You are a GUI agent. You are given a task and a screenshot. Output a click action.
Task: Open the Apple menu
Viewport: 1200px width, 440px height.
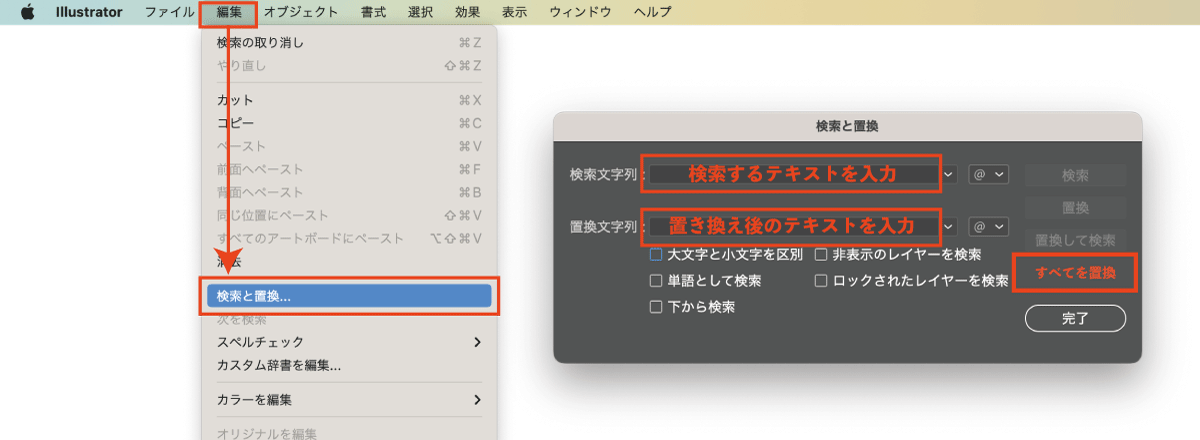click(x=27, y=13)
